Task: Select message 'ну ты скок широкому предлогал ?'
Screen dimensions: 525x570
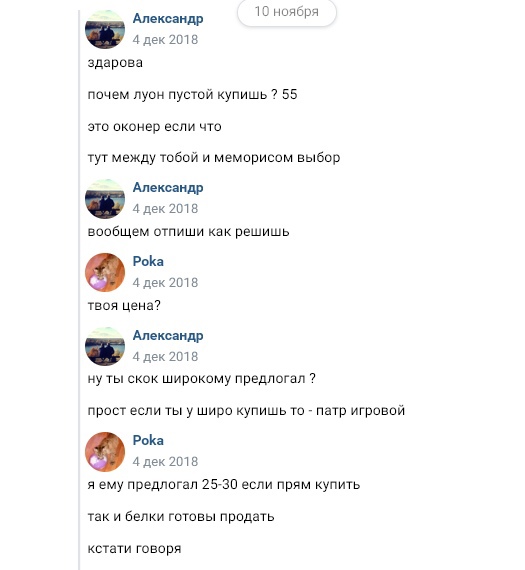Action: click(x=201, y=379)
